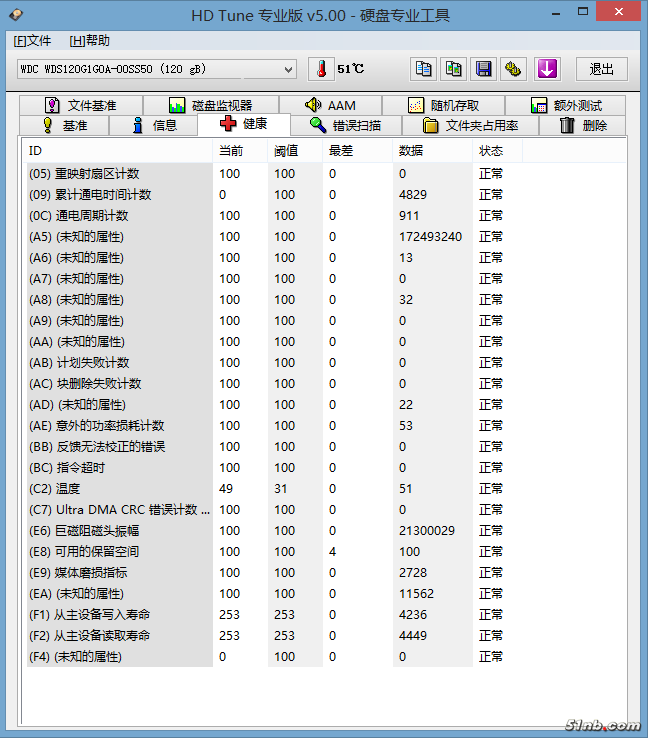The width and height of the screenshot is (648, 738).
Task: Click the first copy-to-clipboard toolbar icon
Action: (424, 69)
